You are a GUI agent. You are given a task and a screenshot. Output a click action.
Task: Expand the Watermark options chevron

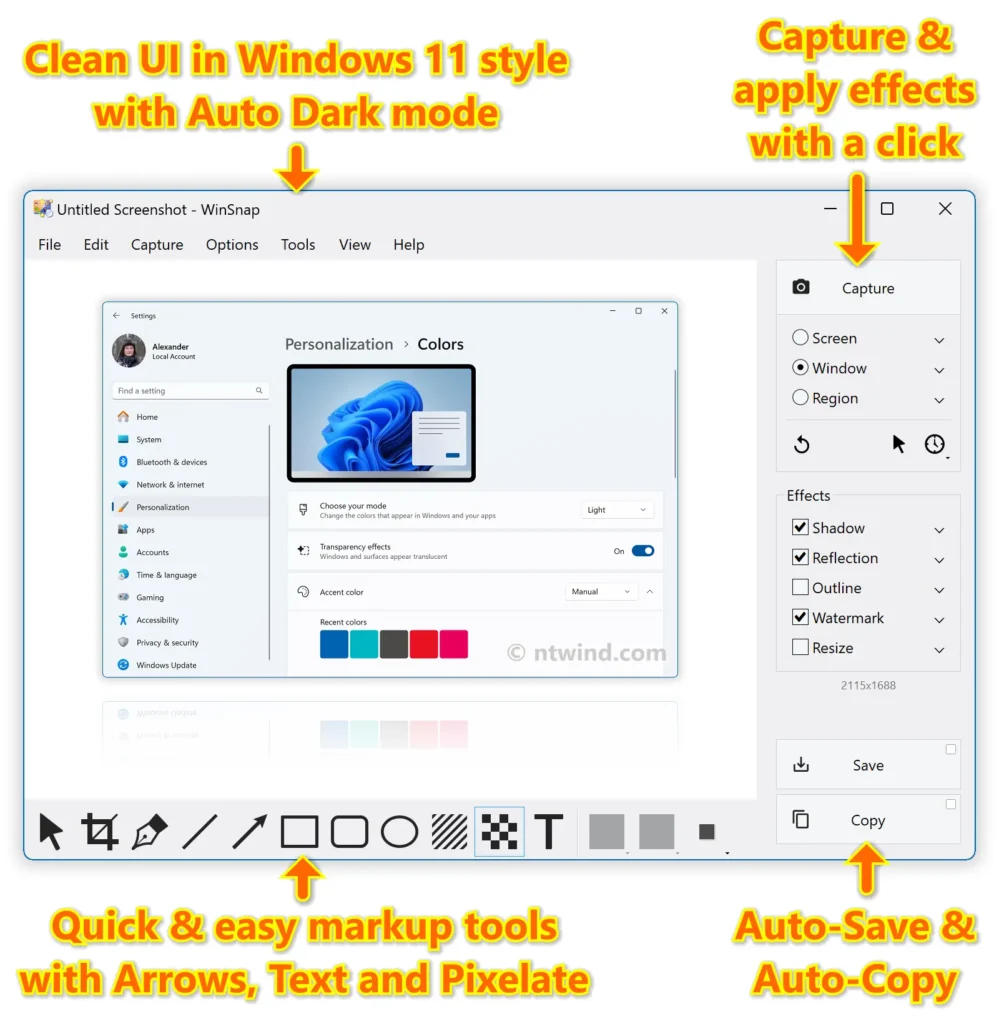[x=939, y=619]
